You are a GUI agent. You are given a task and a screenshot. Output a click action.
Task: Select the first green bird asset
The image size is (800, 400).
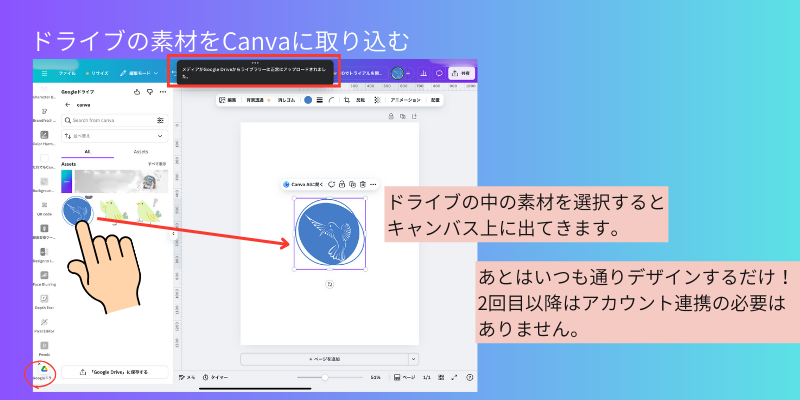click(x=113, y=211)
